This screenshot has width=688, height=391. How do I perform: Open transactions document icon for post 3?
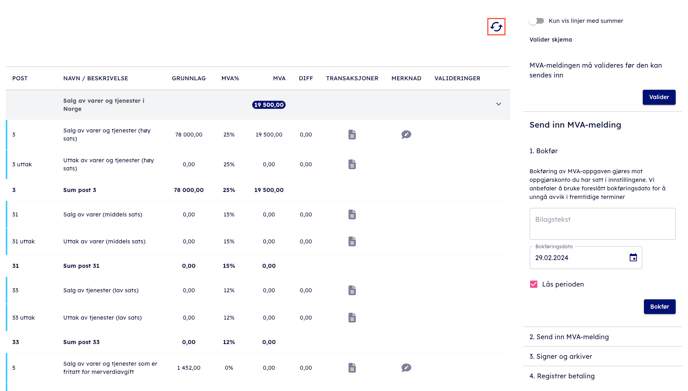coord(352,135)
